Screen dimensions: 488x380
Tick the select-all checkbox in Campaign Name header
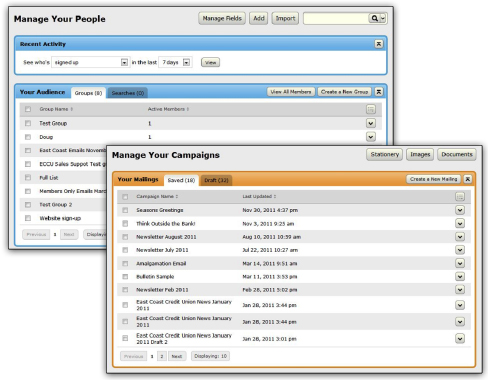[125, 197]
